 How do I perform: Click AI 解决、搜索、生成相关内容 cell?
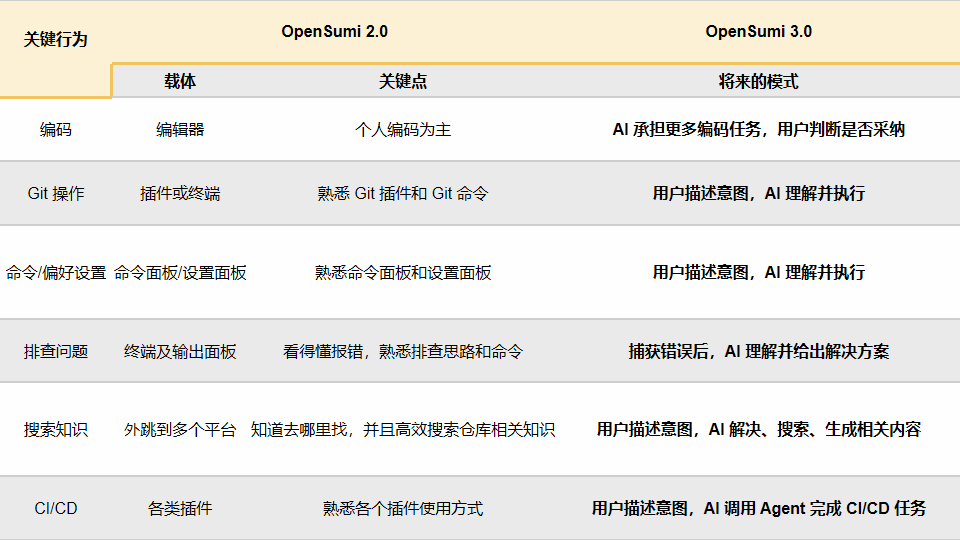click(x=759, y=430)
